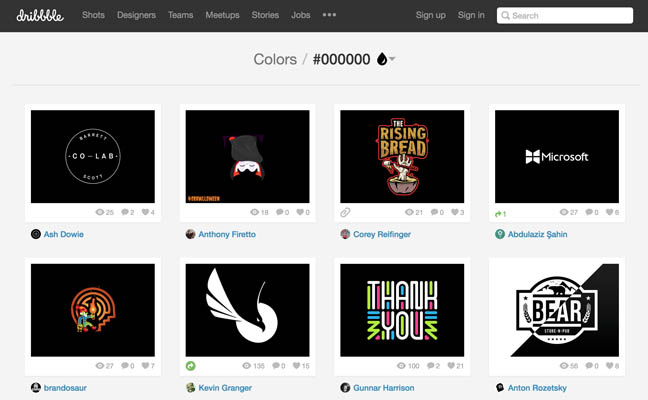Click views eye icon on Bear shot
The image size is (648, 400).
564,366
